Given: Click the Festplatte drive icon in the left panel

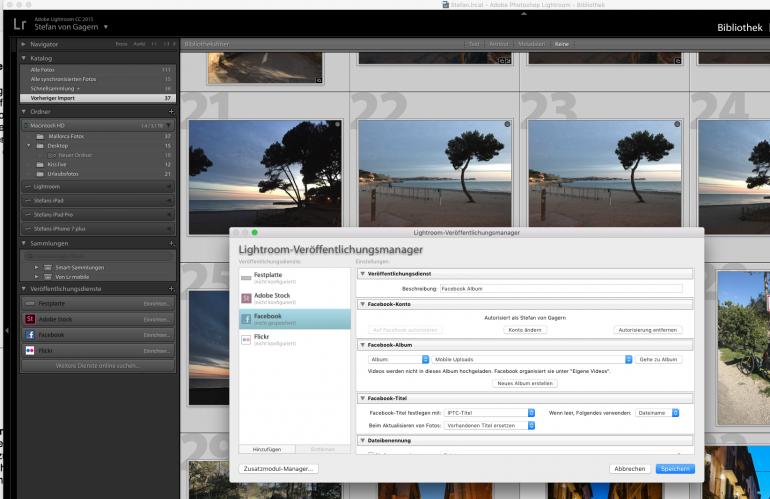Looking at the screenshot, I should coord(30,304).
